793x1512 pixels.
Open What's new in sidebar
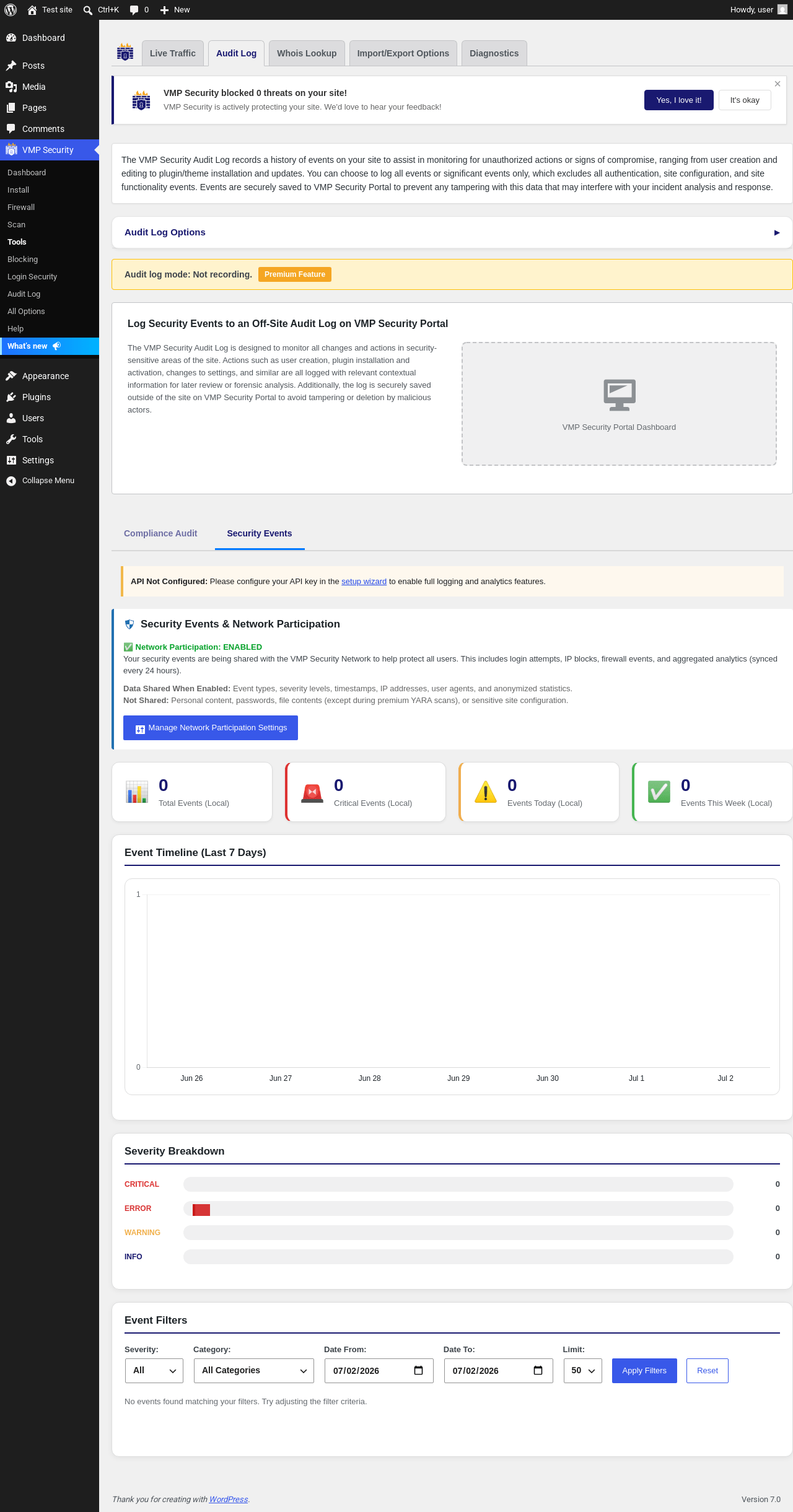(50, 346)
